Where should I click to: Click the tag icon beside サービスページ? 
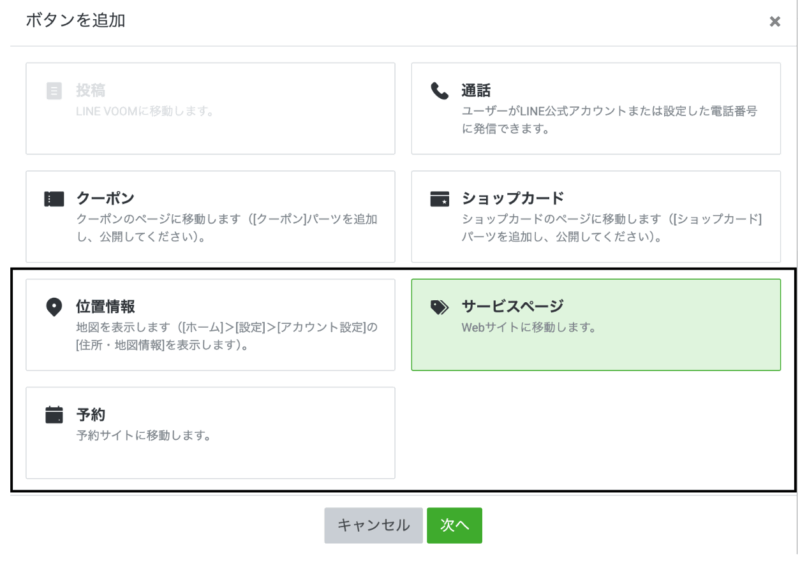(x=439, y=307)
